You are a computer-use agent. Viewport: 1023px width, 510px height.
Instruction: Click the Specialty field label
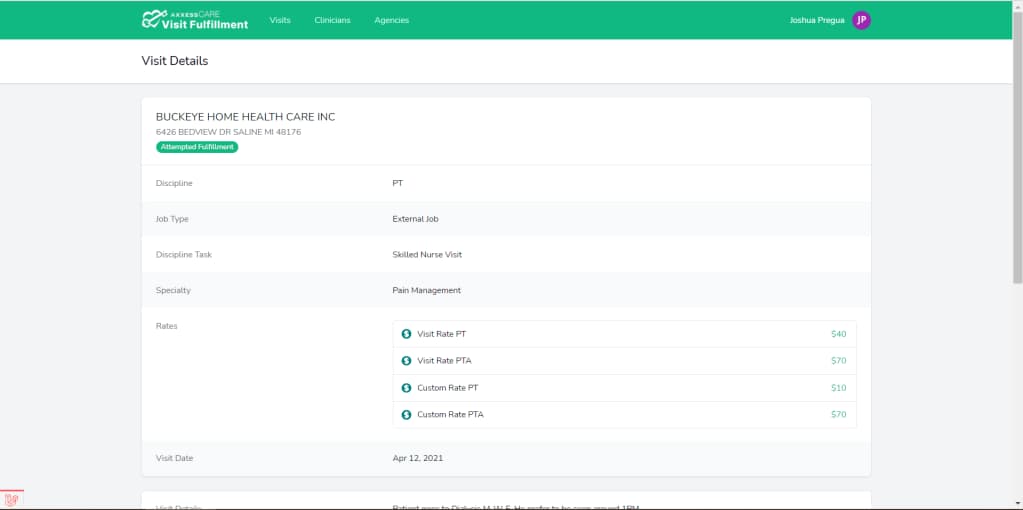(174, 290)
